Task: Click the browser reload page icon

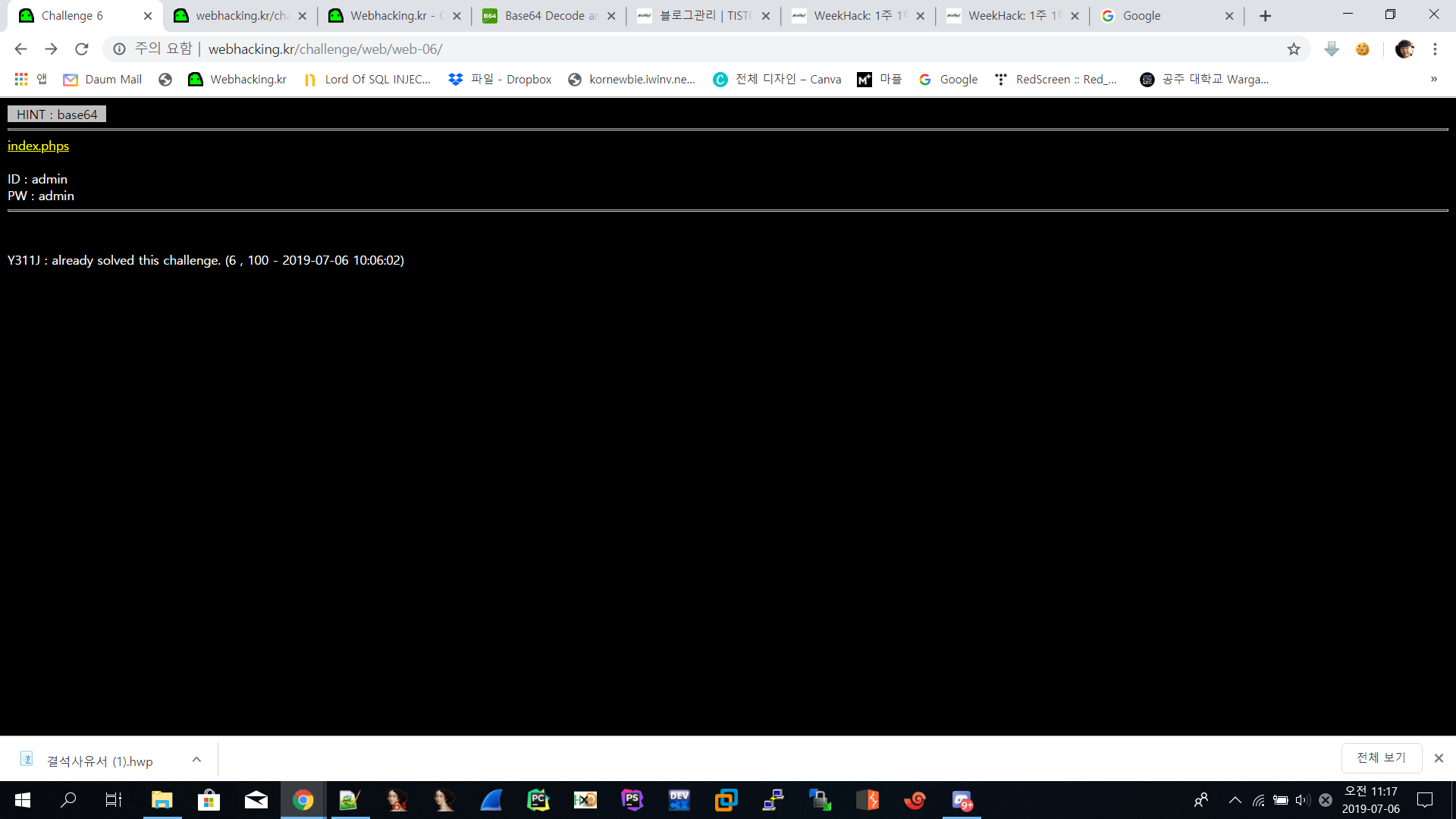Action: [82, 49]
